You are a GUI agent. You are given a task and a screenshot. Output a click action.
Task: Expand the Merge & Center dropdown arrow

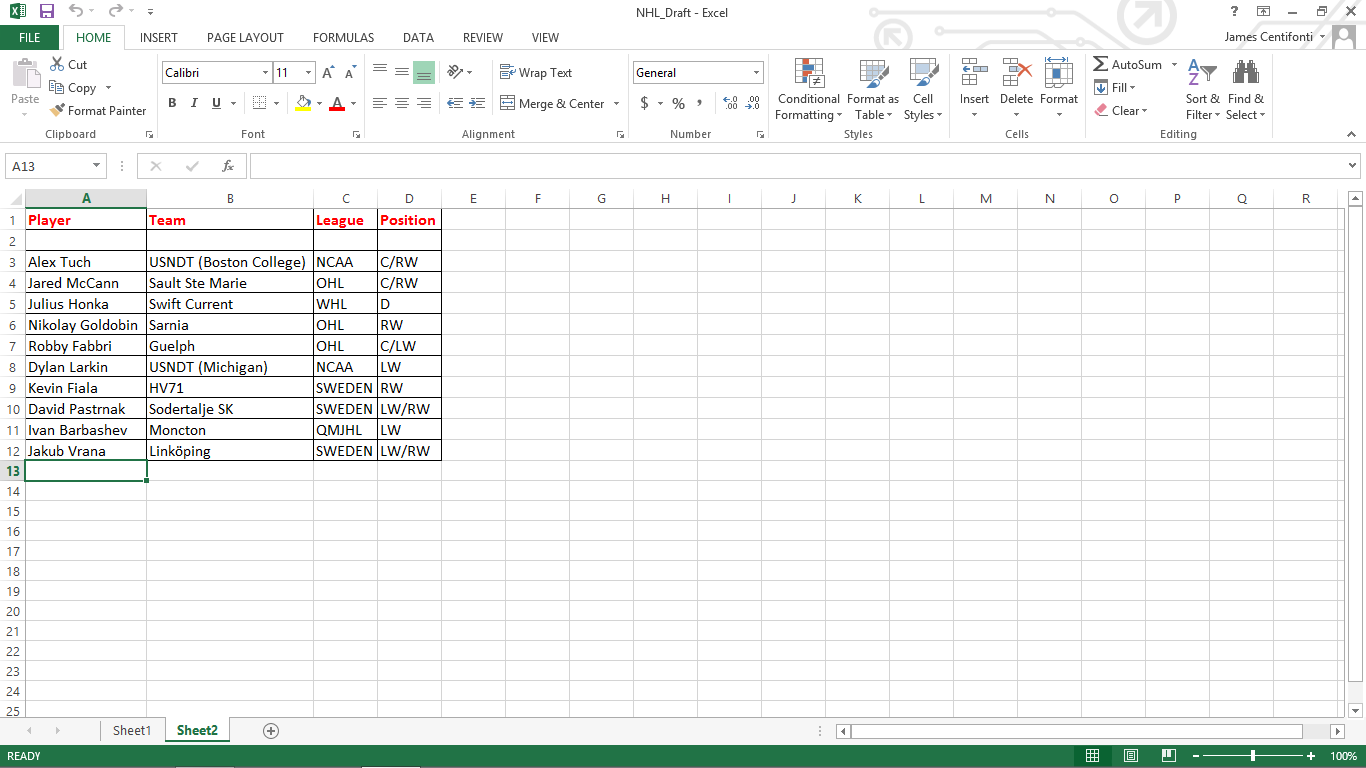pos(616,103)
